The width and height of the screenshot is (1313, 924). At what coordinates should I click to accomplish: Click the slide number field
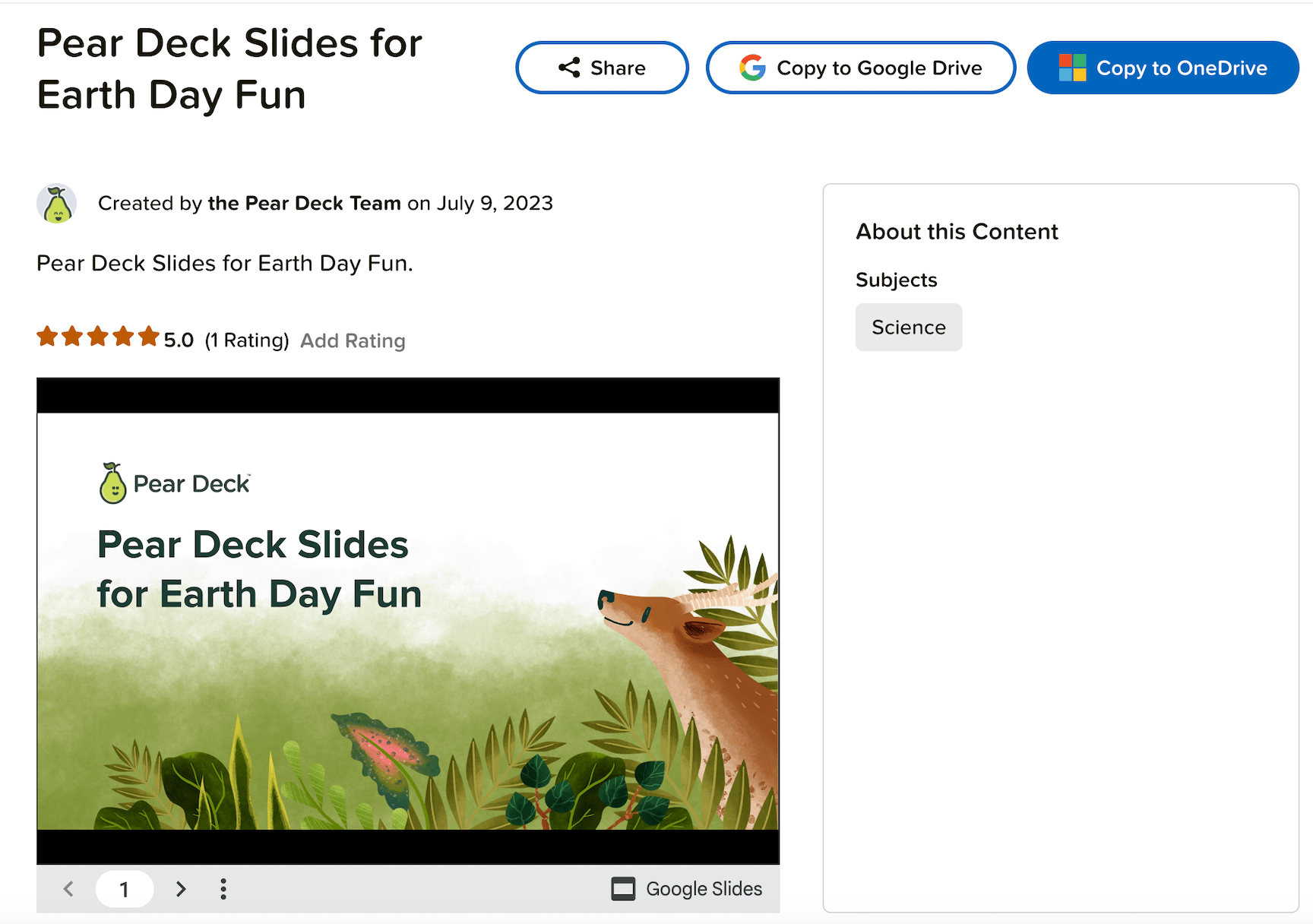(x=125, y=888)
